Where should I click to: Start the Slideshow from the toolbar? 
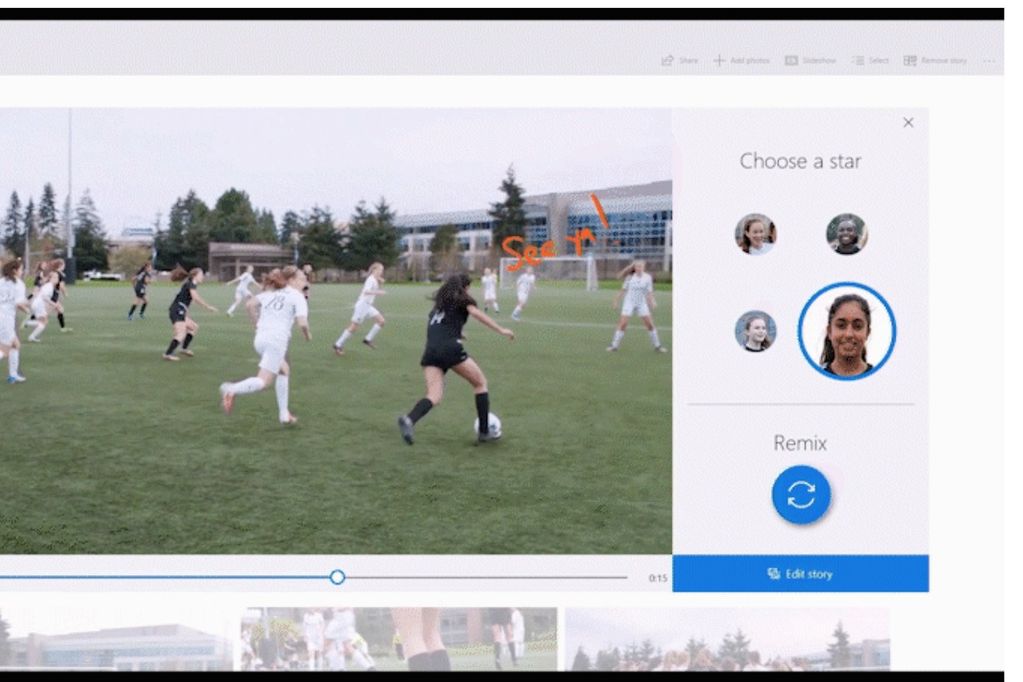tap(791, 61)
